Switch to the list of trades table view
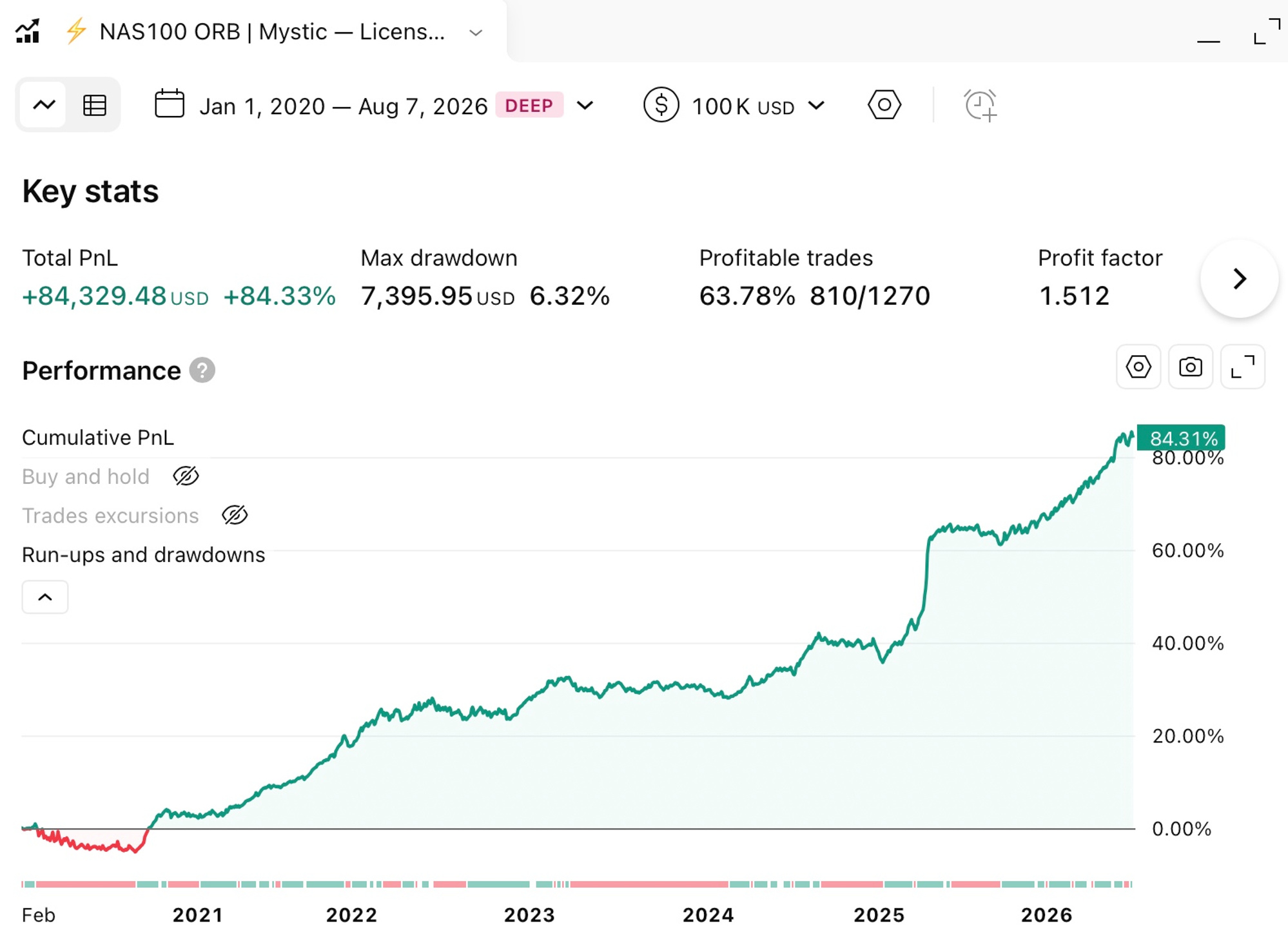This screenshot has width=1288, height=928. (95, 105)
